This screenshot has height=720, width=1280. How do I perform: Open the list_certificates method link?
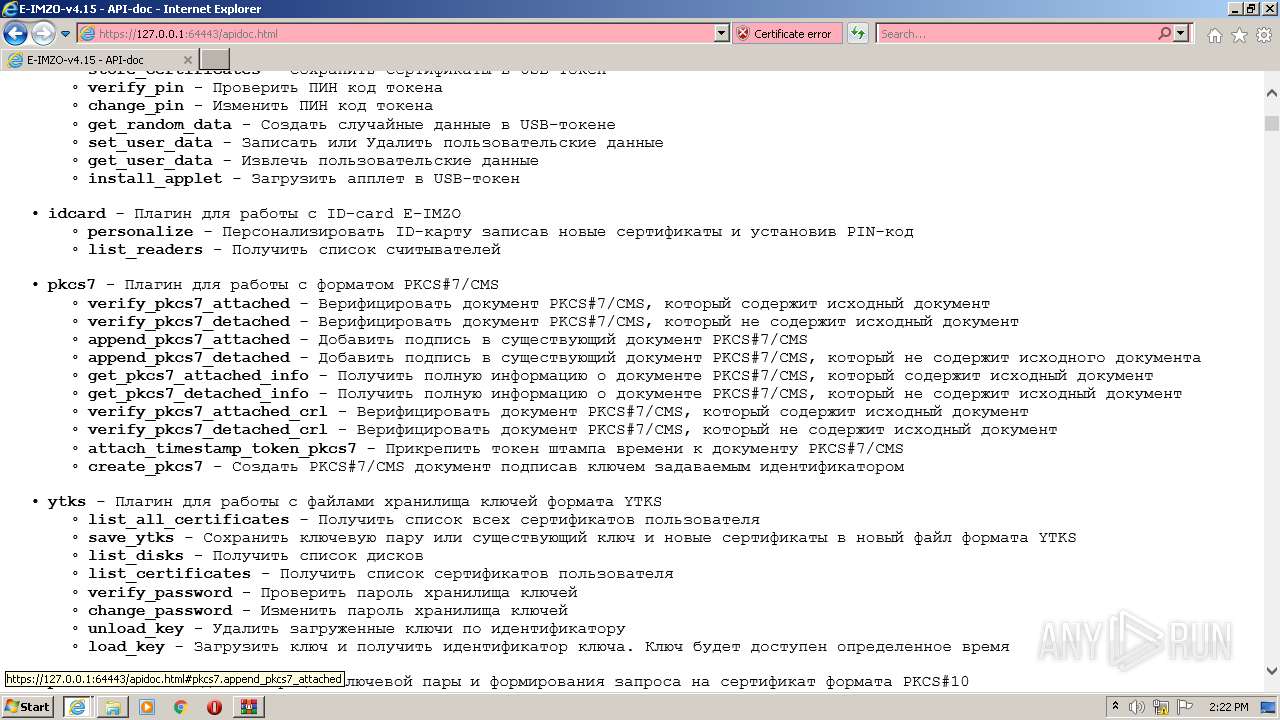click(x=169, y=574)
